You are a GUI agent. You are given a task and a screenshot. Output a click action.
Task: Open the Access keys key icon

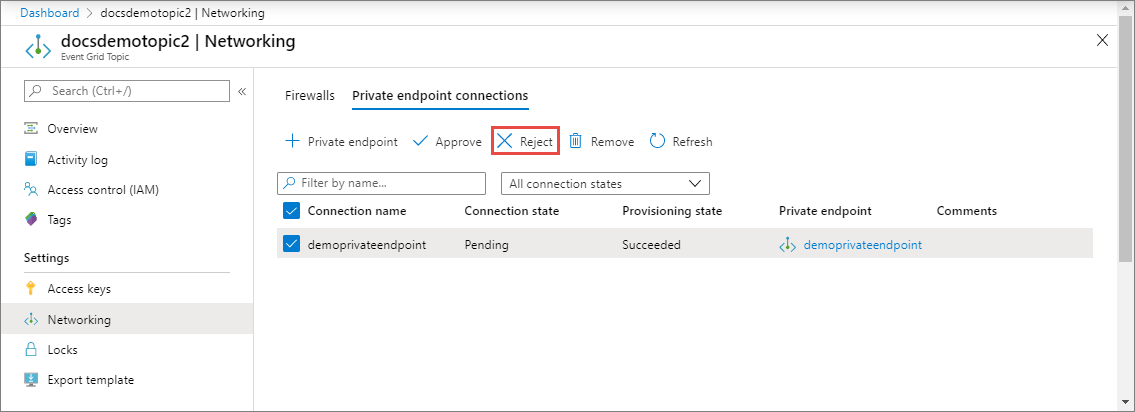point(31,289)
